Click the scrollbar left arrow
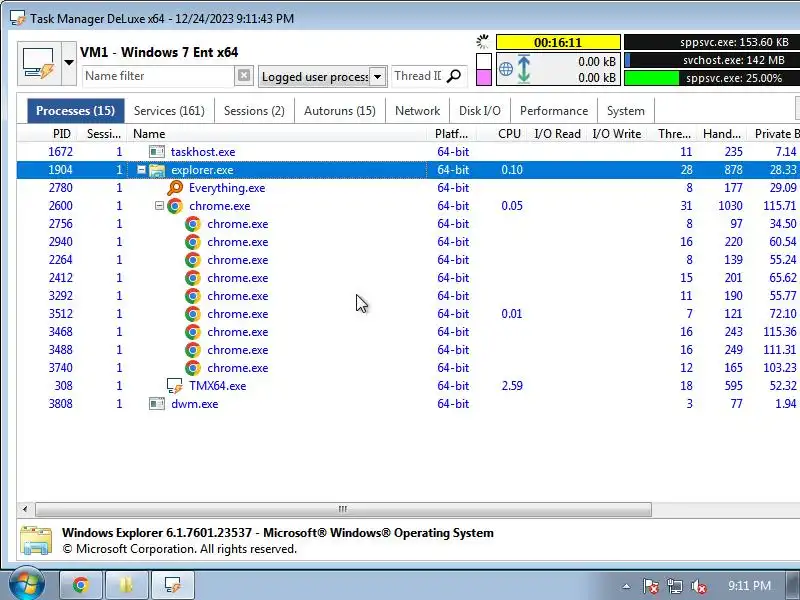This screenshot has width=800, height=600. pos(24,509)
